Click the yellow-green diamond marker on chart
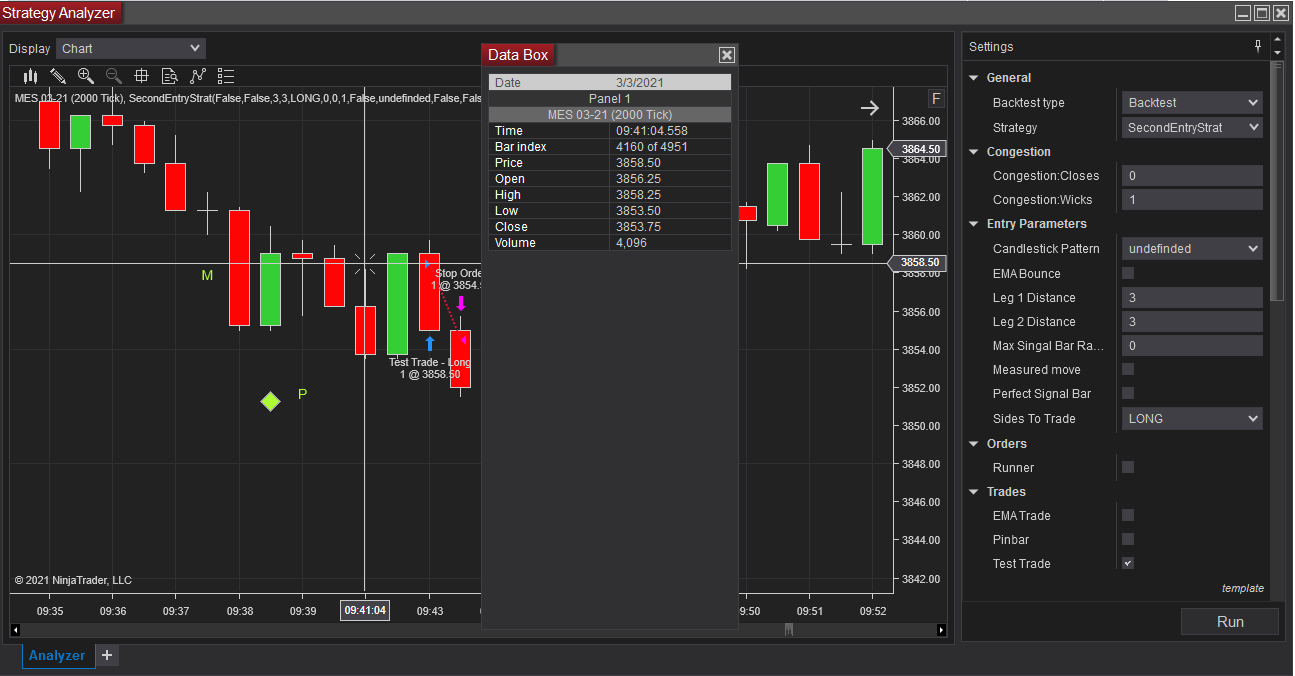 tap(270, 401)
